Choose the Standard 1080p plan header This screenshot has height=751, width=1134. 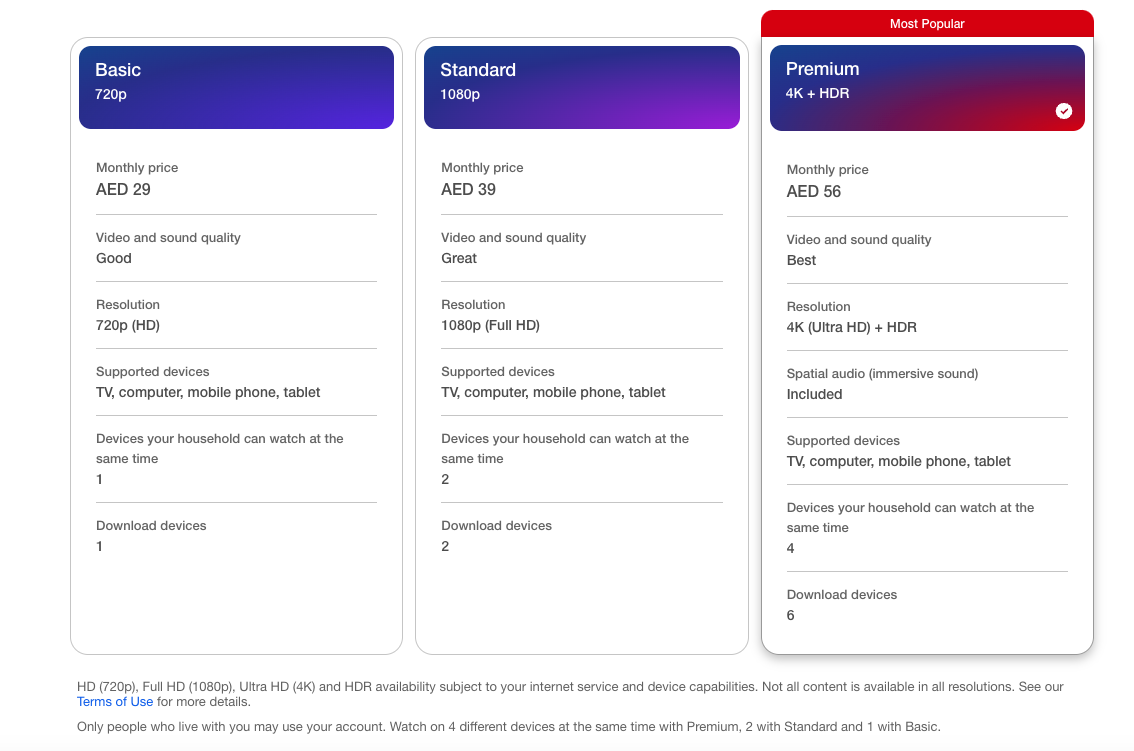click(x=581, y=87)
